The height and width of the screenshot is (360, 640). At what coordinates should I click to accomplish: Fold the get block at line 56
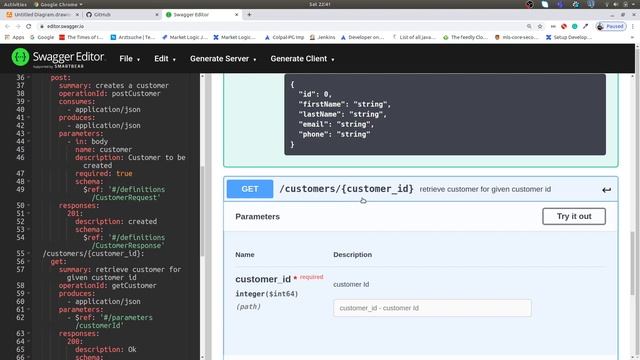29,261
